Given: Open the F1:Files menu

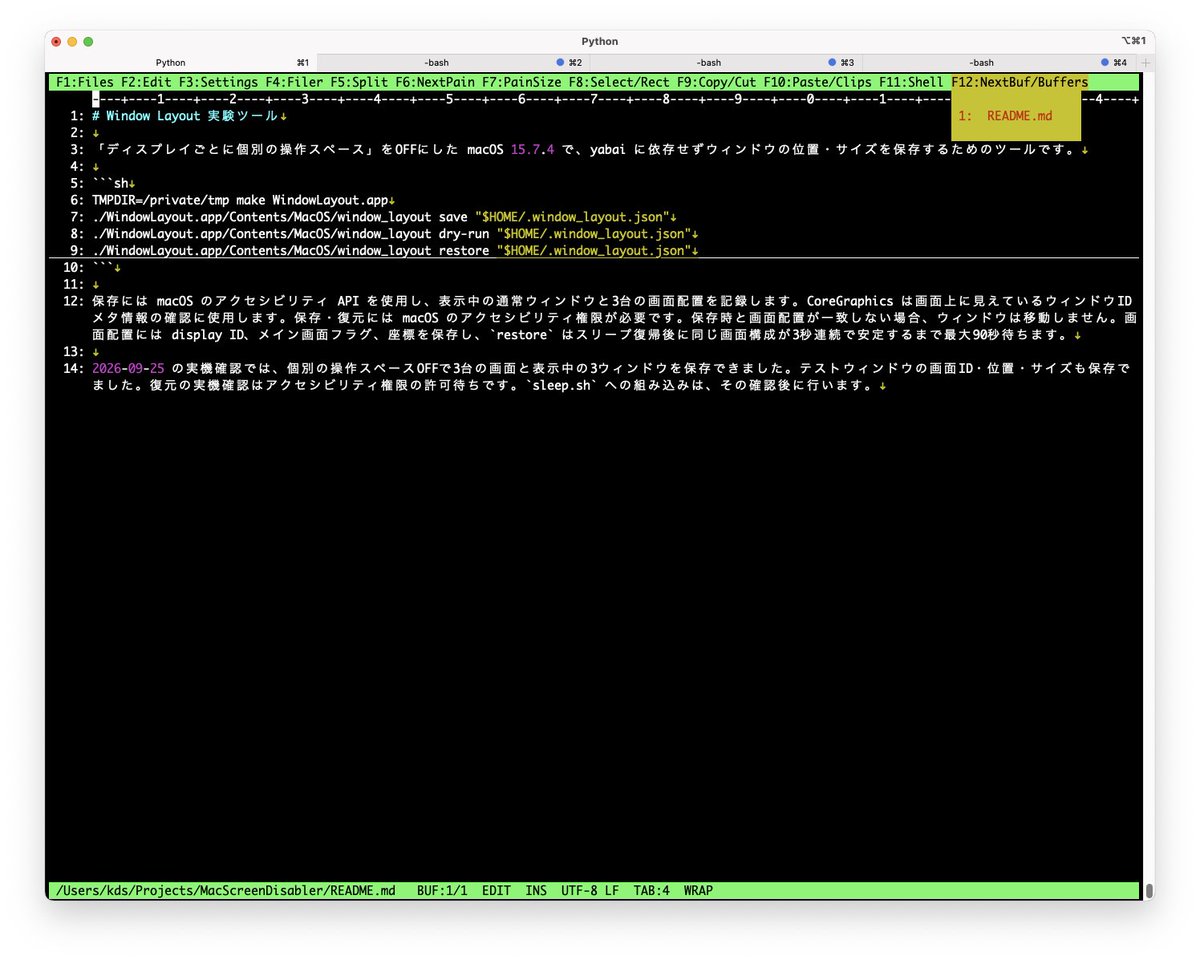Looking at the screenshot, I should click(85, 82).
